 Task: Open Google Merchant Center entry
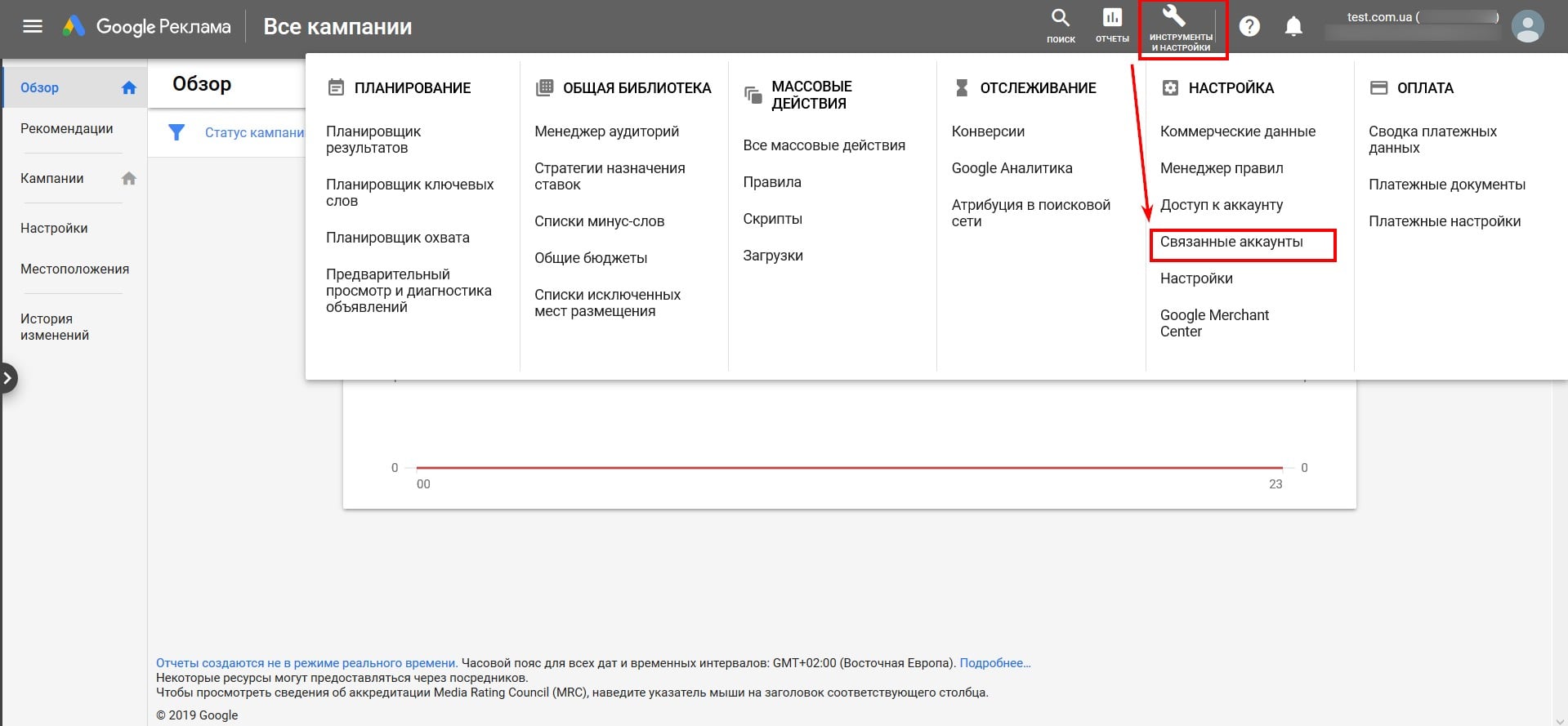coord(1214,323)
